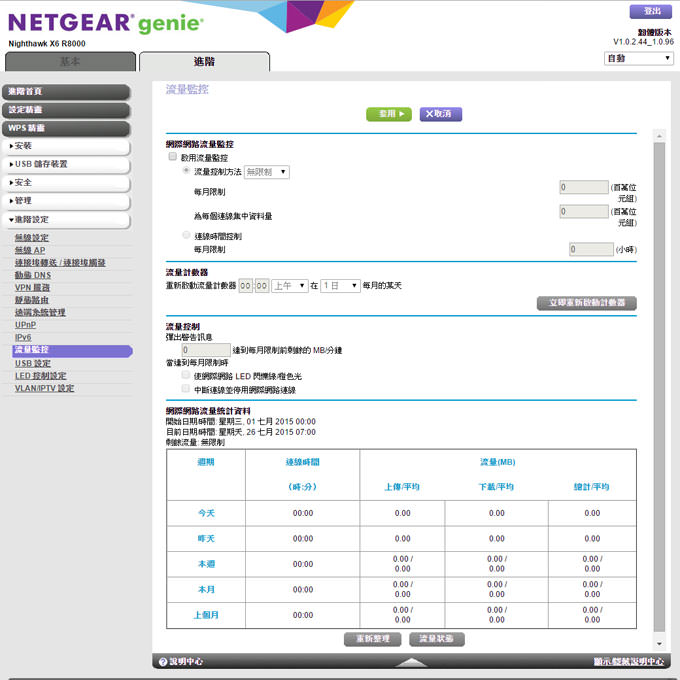
Task: Click the vertical scrollbar thumb
Action: tap(659, 387)
